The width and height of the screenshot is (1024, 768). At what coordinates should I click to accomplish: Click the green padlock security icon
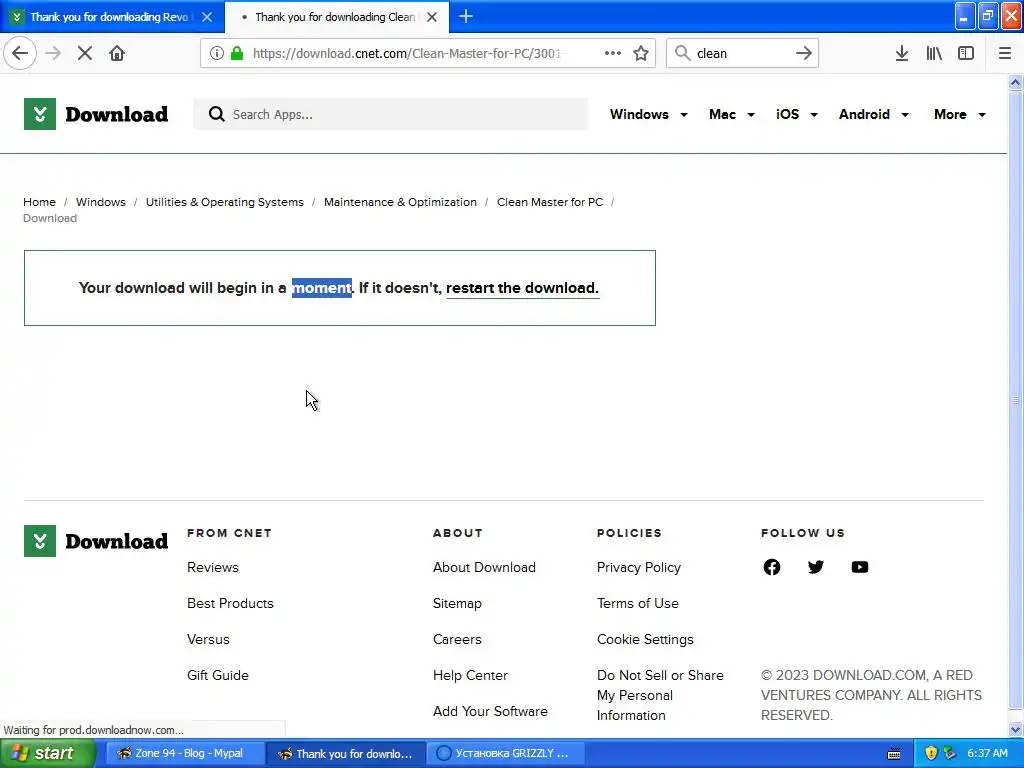tap(237, 53)
